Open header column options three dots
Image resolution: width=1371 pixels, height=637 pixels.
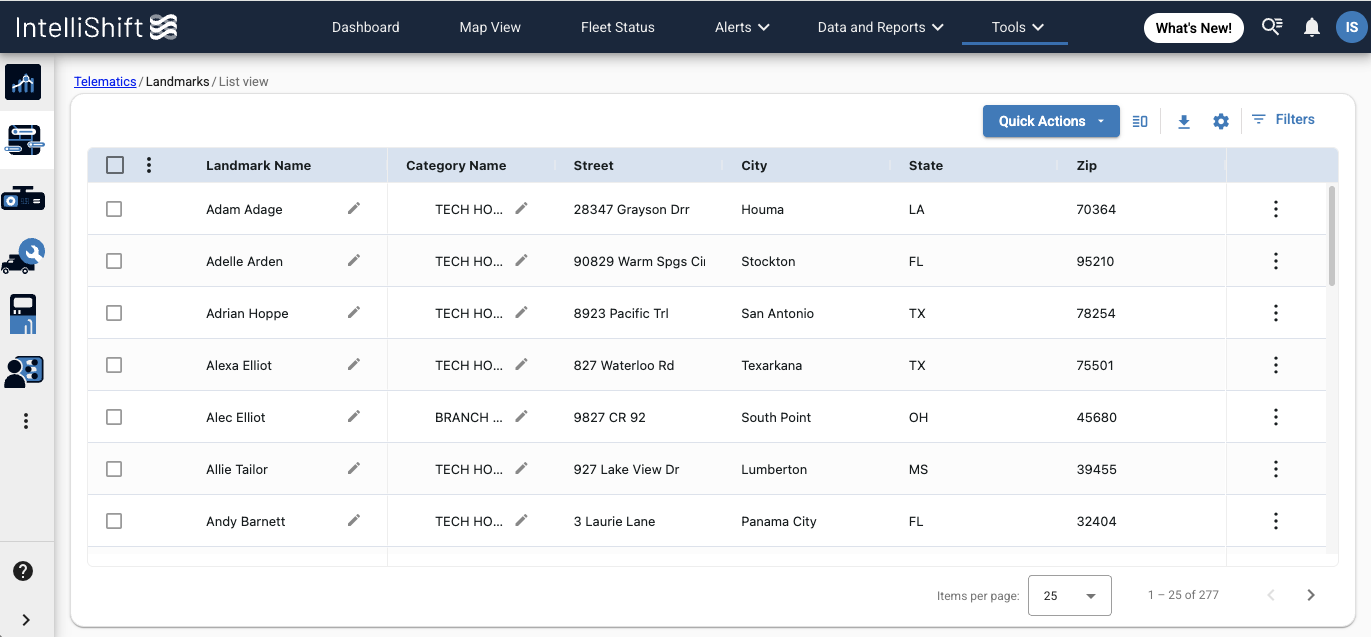click(149, 165)
